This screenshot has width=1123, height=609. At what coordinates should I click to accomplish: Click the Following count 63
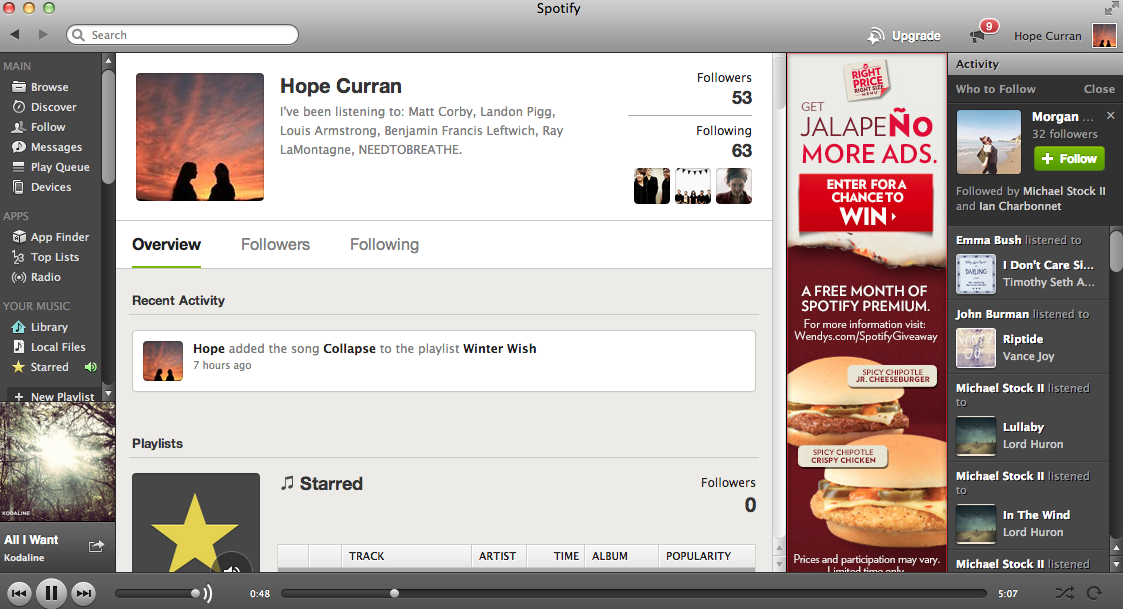pyautogui.click(x=742, y=150)
